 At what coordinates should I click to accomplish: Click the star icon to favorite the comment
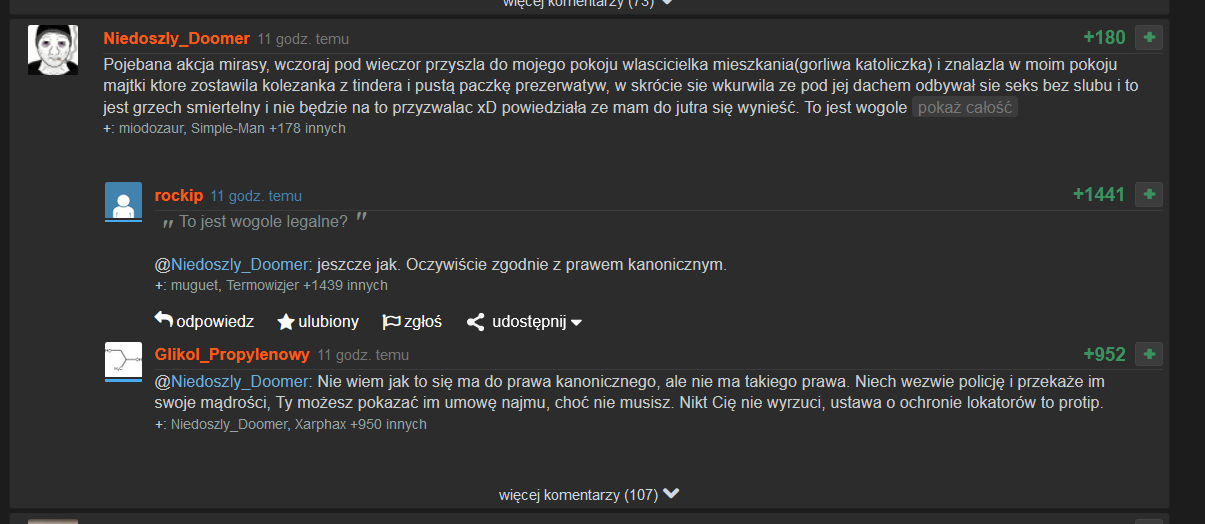(286, 322)
